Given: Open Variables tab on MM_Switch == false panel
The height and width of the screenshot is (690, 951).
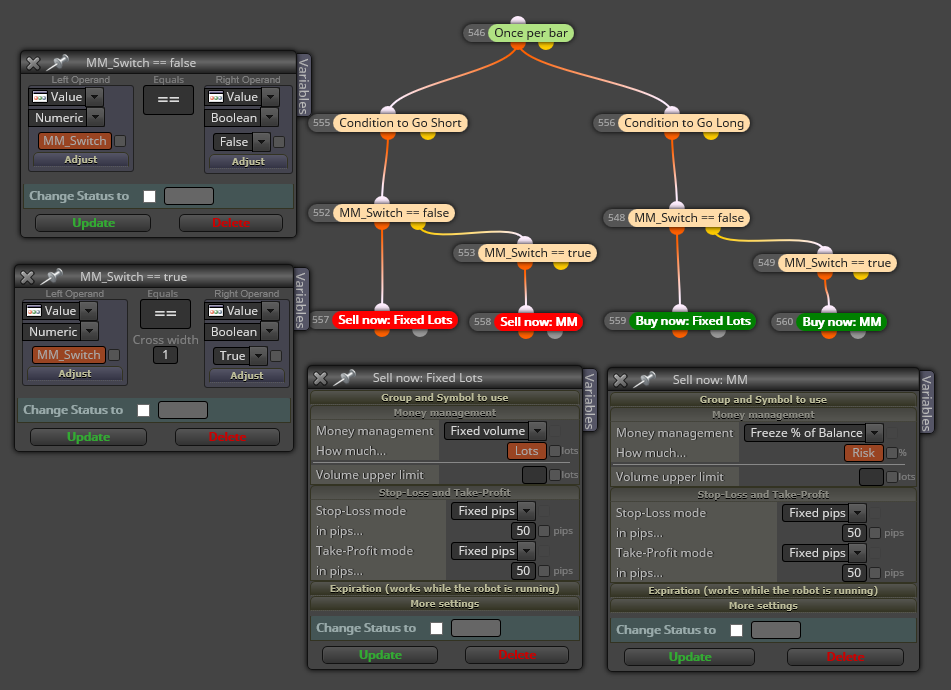Looking at the screenshot, I should (303, 85).
